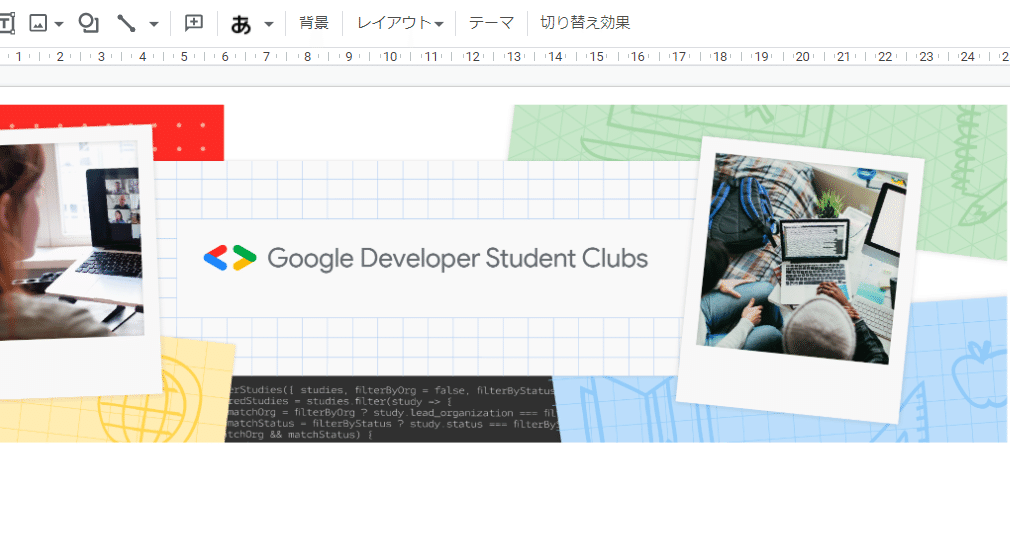
Task: Select the line tool icon
Action: 126,24
